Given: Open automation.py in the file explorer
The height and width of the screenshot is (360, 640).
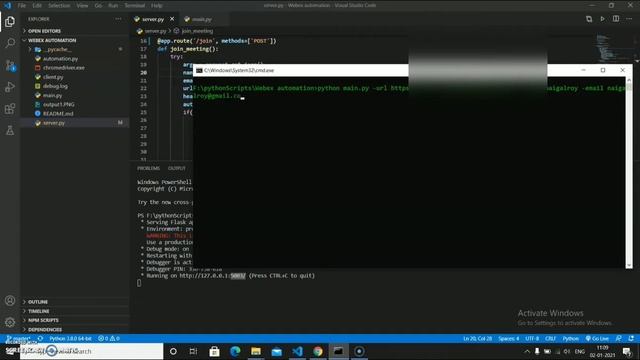Looking at the screenshot, I should pos(75,59).
